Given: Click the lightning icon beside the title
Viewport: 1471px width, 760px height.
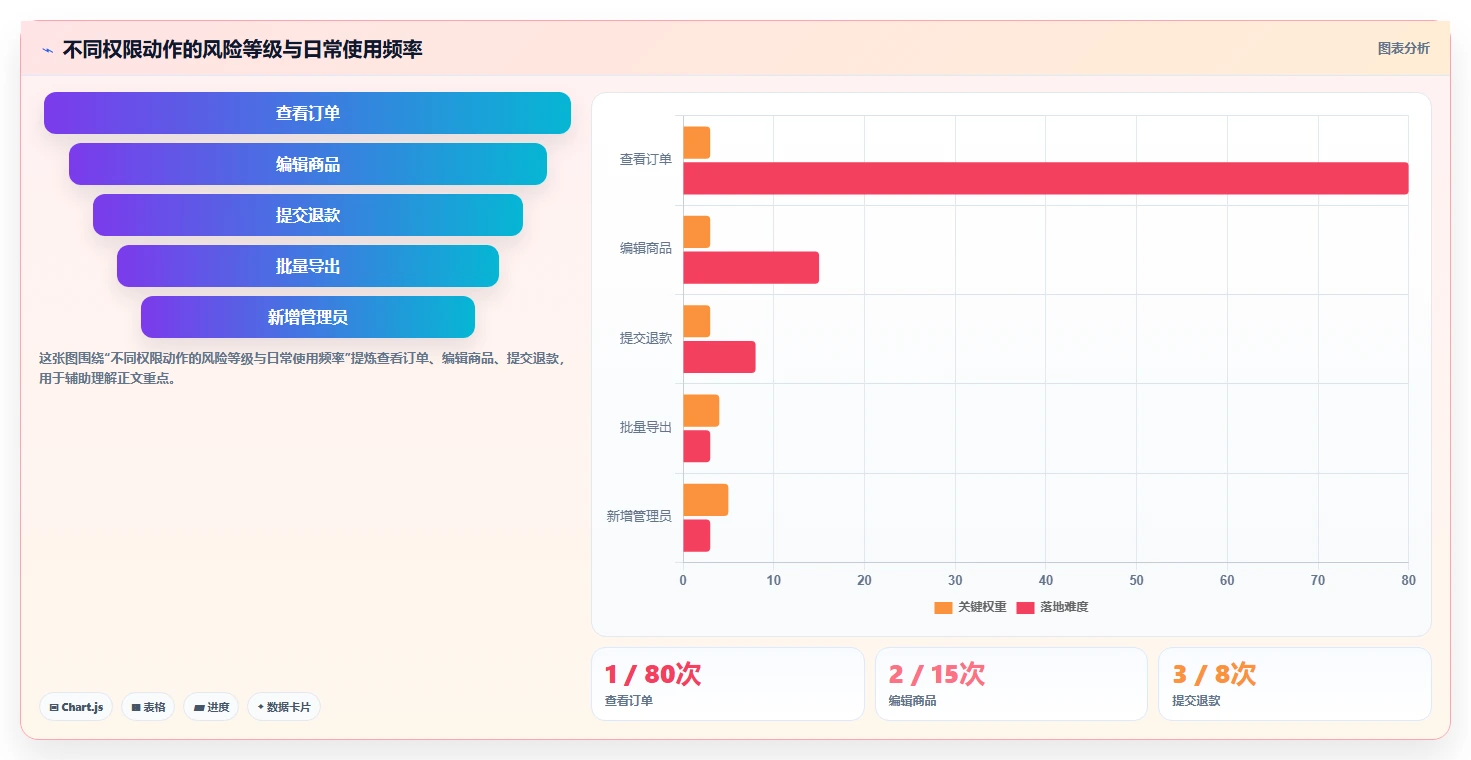Looking at the screenshot, I should [x=47, y=50].
